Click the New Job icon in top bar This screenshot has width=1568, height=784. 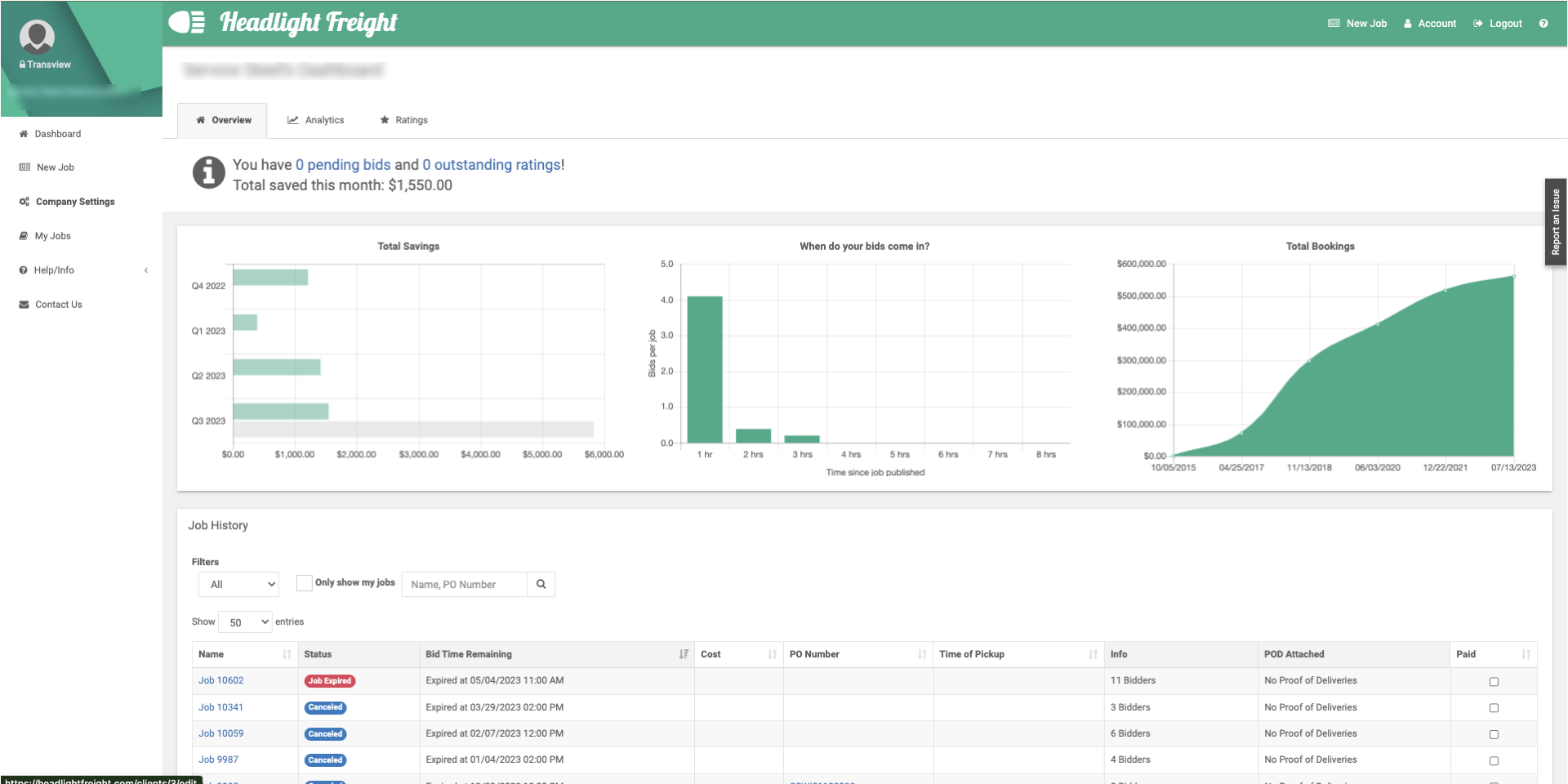(1334, 24)
